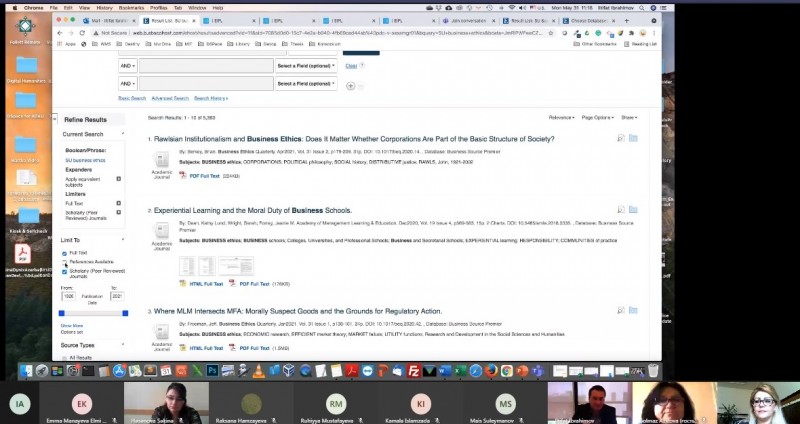
Task: Check All Results under Source Types
Action: [64, 358]
